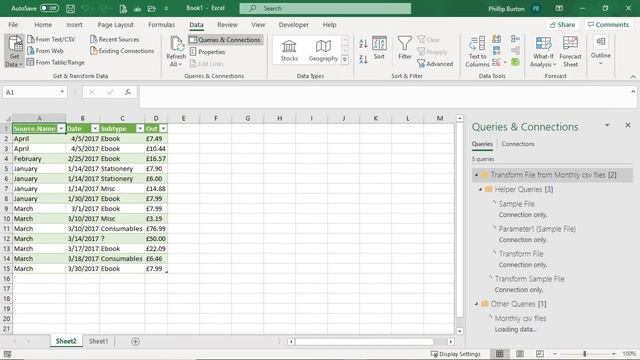This screenshot has height=360, width=640.
Task: Open Subtype column filter dropdown
Action: (x=140, y=129)
